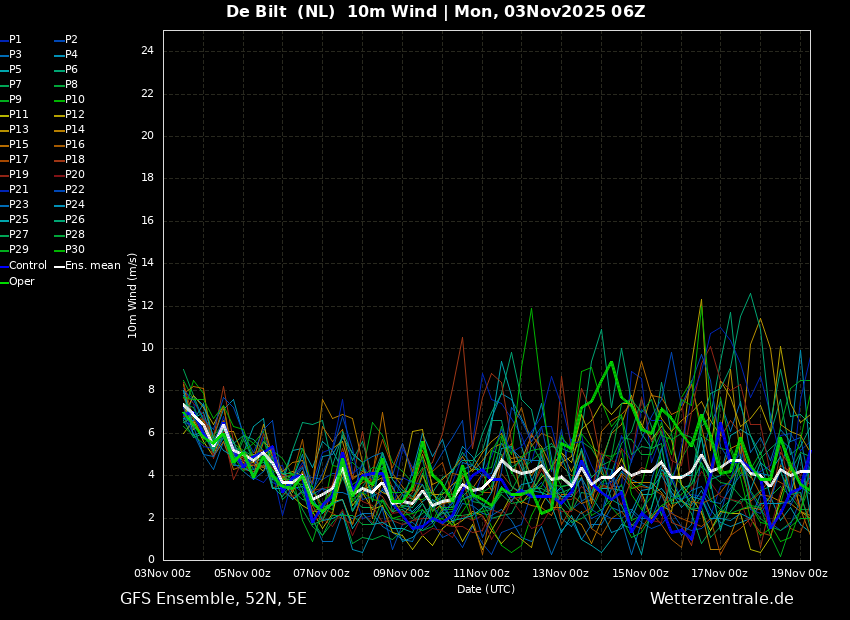Click the 11Nov 00z x-axis label
The image size is (850, 620).
click(481, 574)
